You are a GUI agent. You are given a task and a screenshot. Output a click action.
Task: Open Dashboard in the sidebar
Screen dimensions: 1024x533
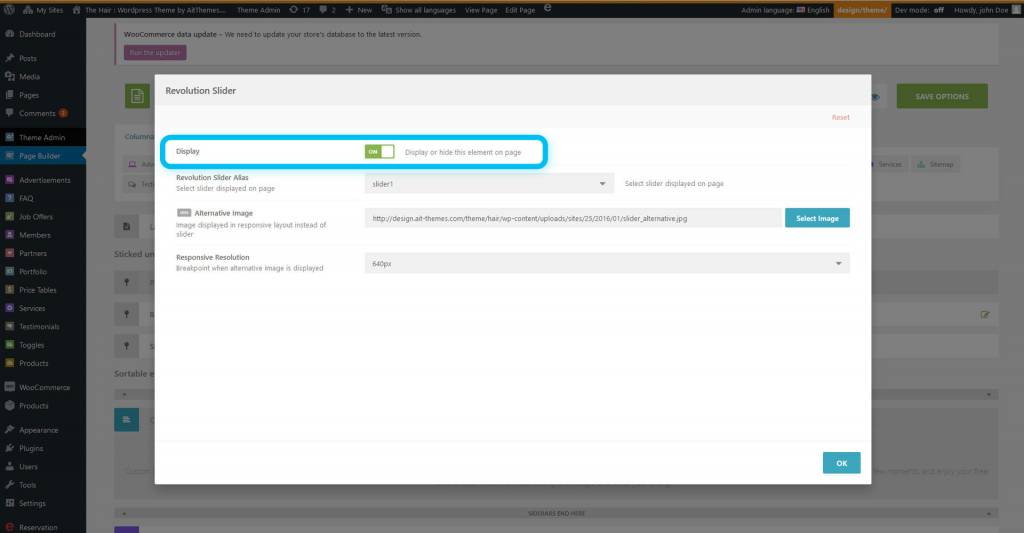pos(37,34)
